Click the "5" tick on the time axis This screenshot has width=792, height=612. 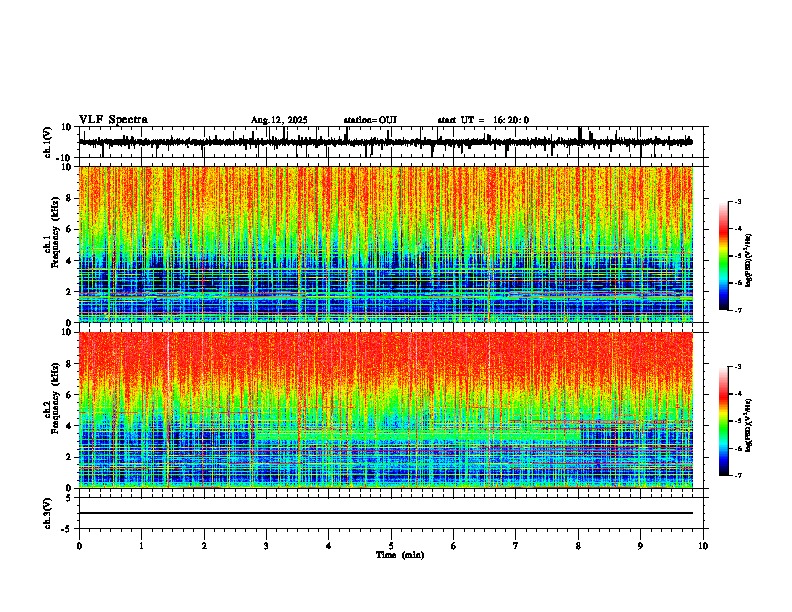[x=391, y=546]
